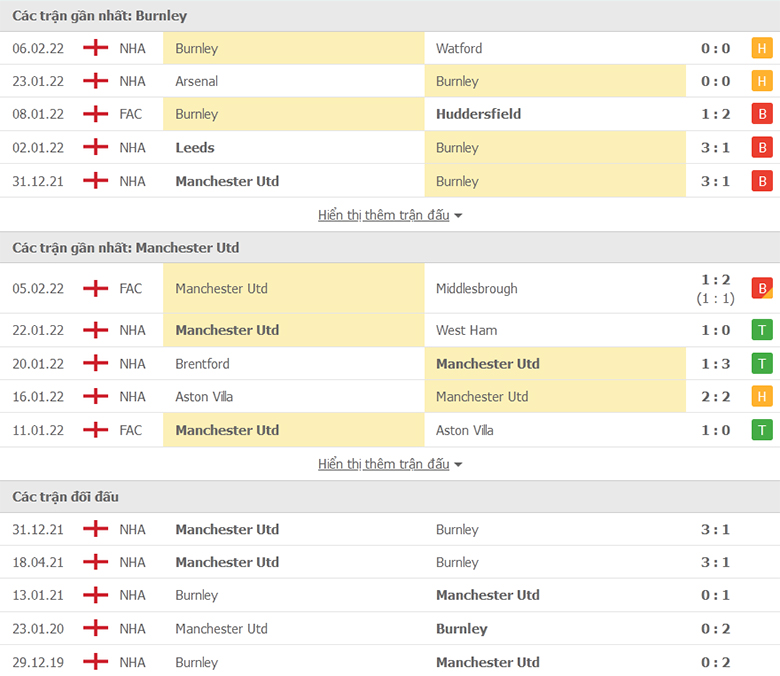This screenshot has width=780, height=676.
Task: Click the H draw badge for Burnley-Watford
Action: point(762,48)
